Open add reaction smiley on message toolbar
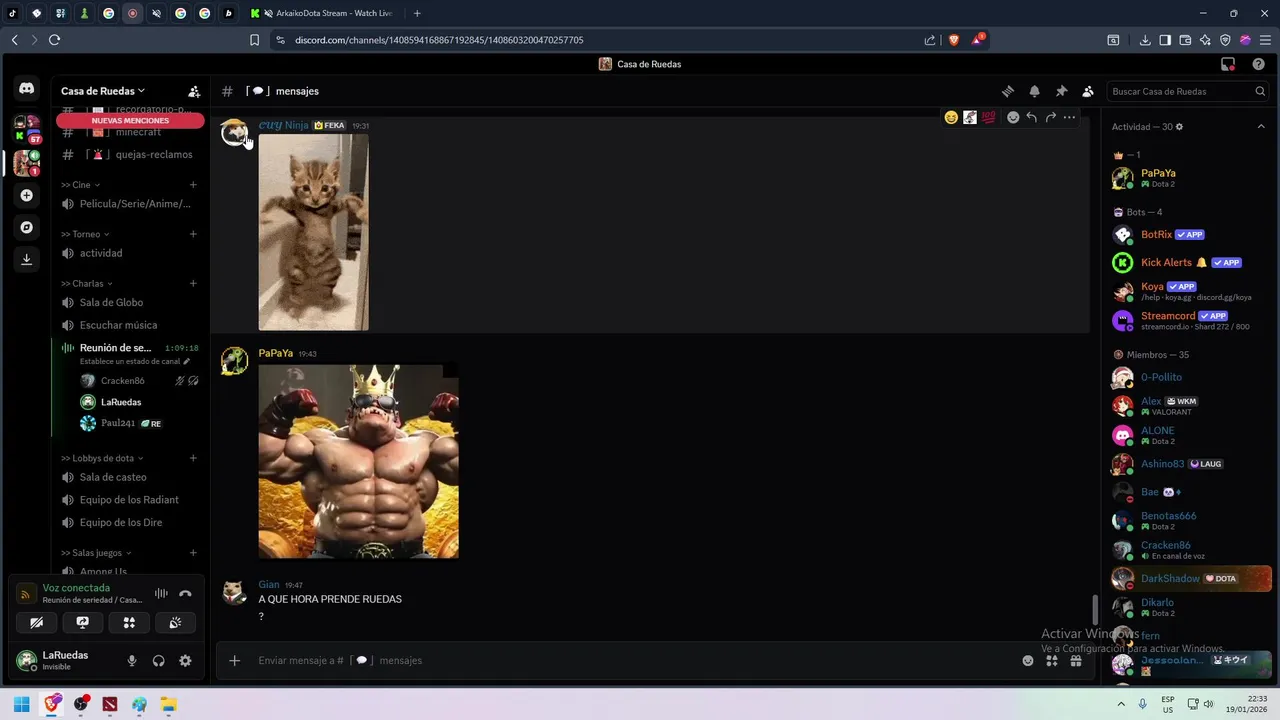Viewport: 1280px width, 720px height. 1013,117
